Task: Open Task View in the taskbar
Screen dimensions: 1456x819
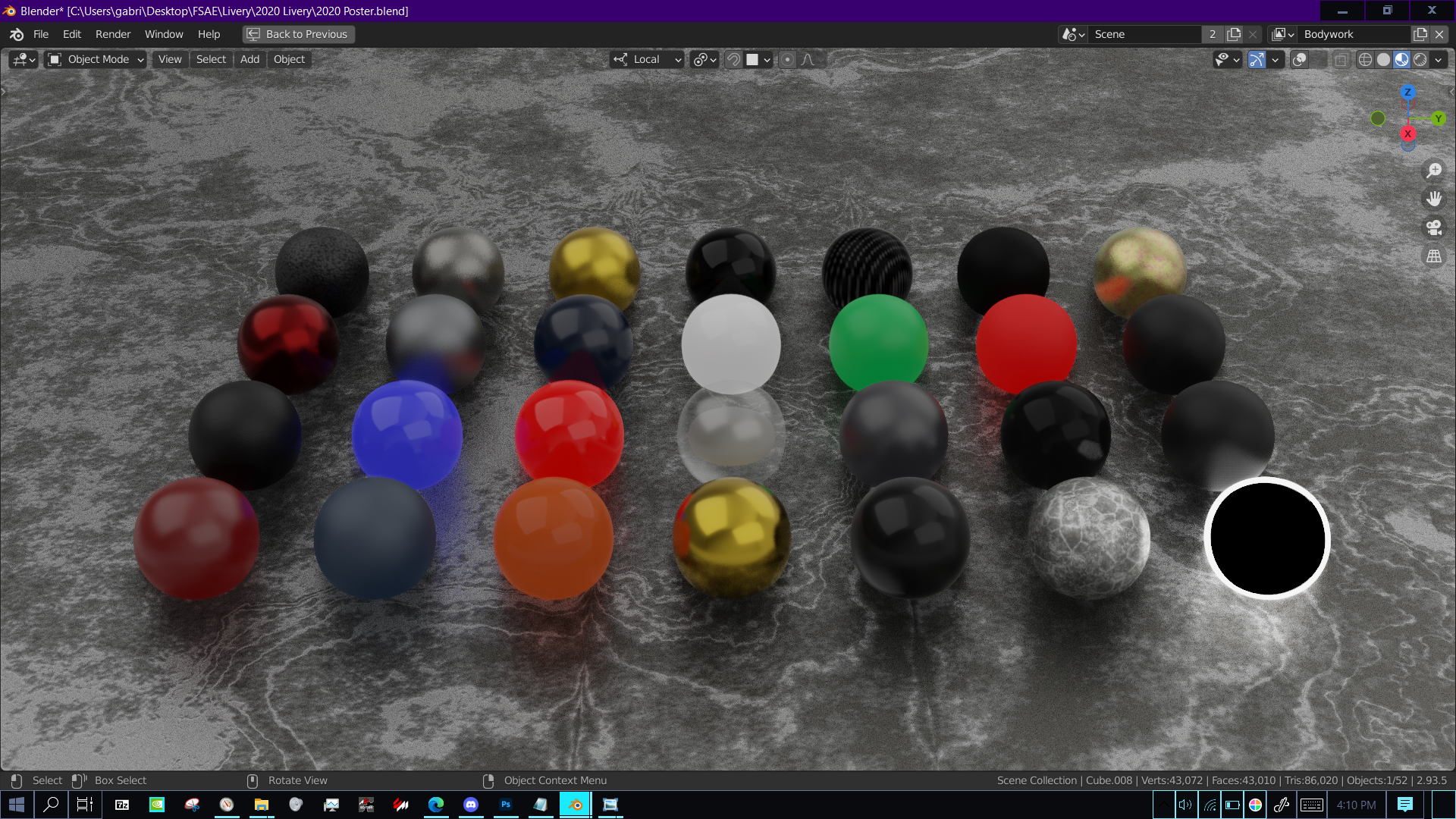Action: coord(85,805)
